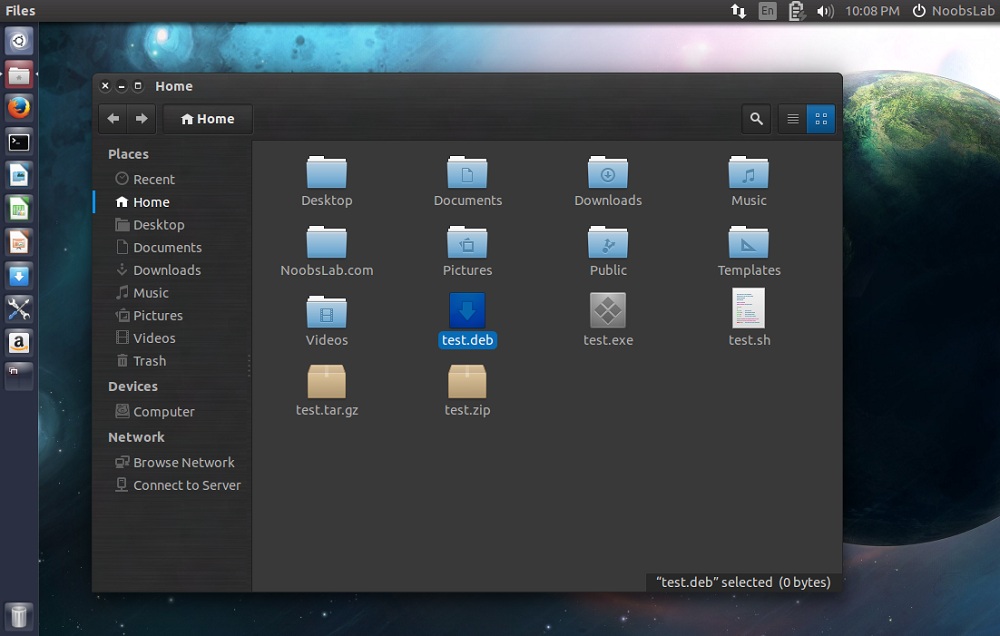Open the sound volume menu

824,11
